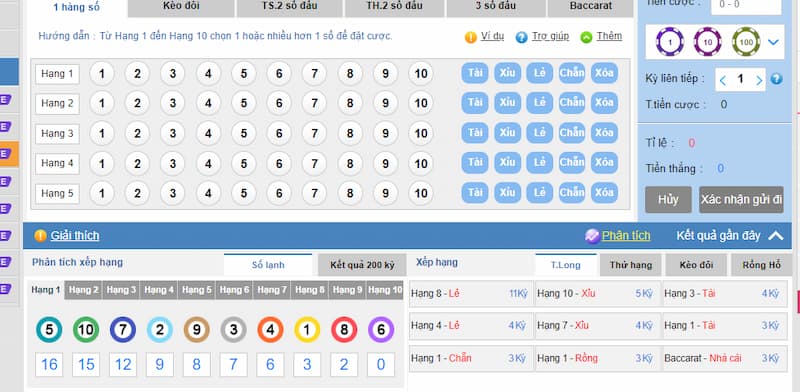Screen dimensions: 800x392
Task: Click Tài button in Hạng 1 row
Action: point(475,73)
